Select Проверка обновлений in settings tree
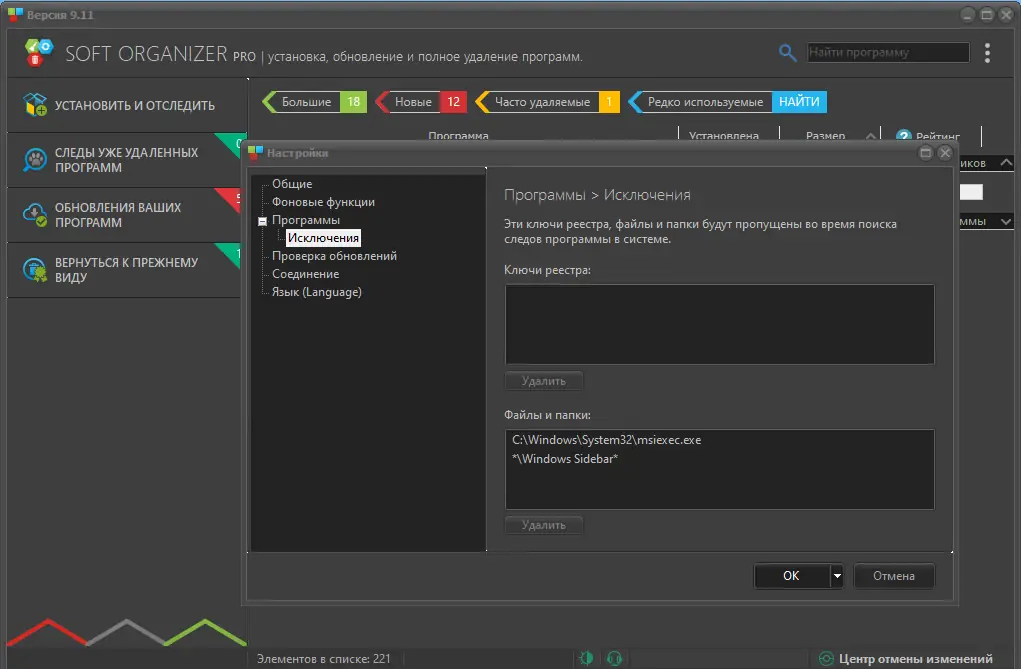1021x669 pixels. point(334,256)
